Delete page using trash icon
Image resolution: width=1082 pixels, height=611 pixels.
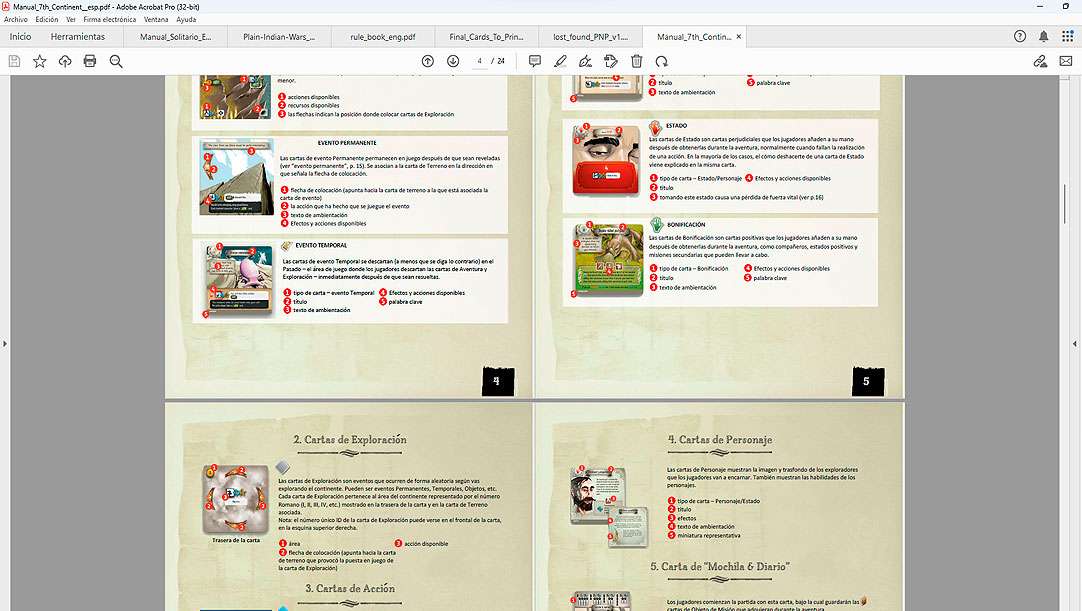(x=636, y=61)
